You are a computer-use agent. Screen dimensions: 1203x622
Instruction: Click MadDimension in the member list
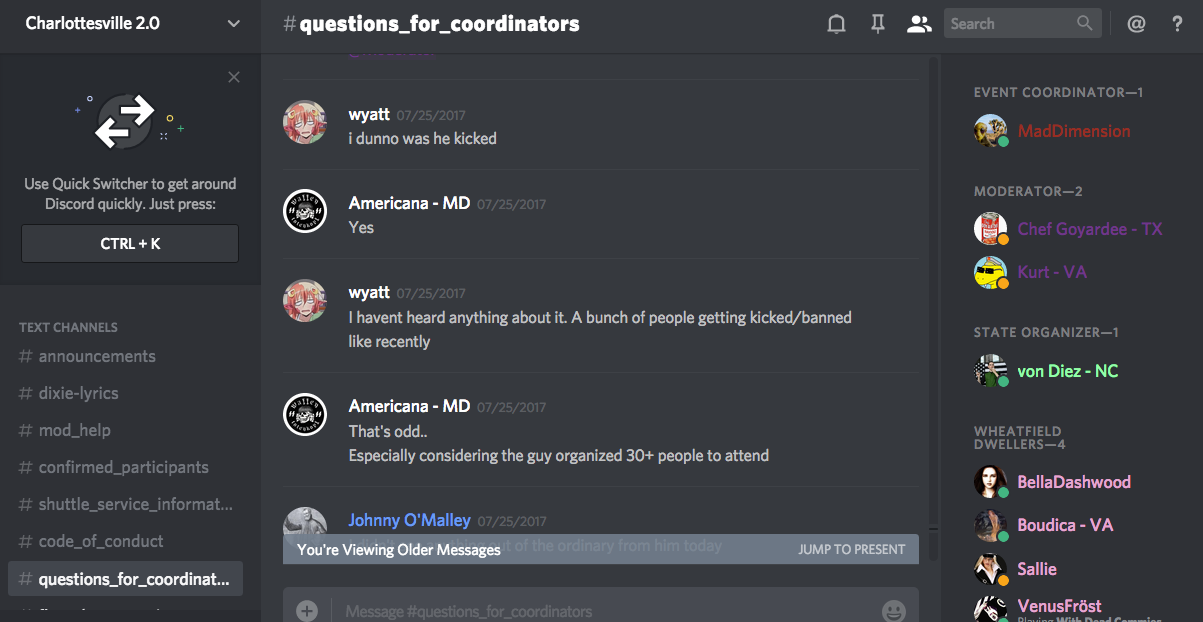1074,131
